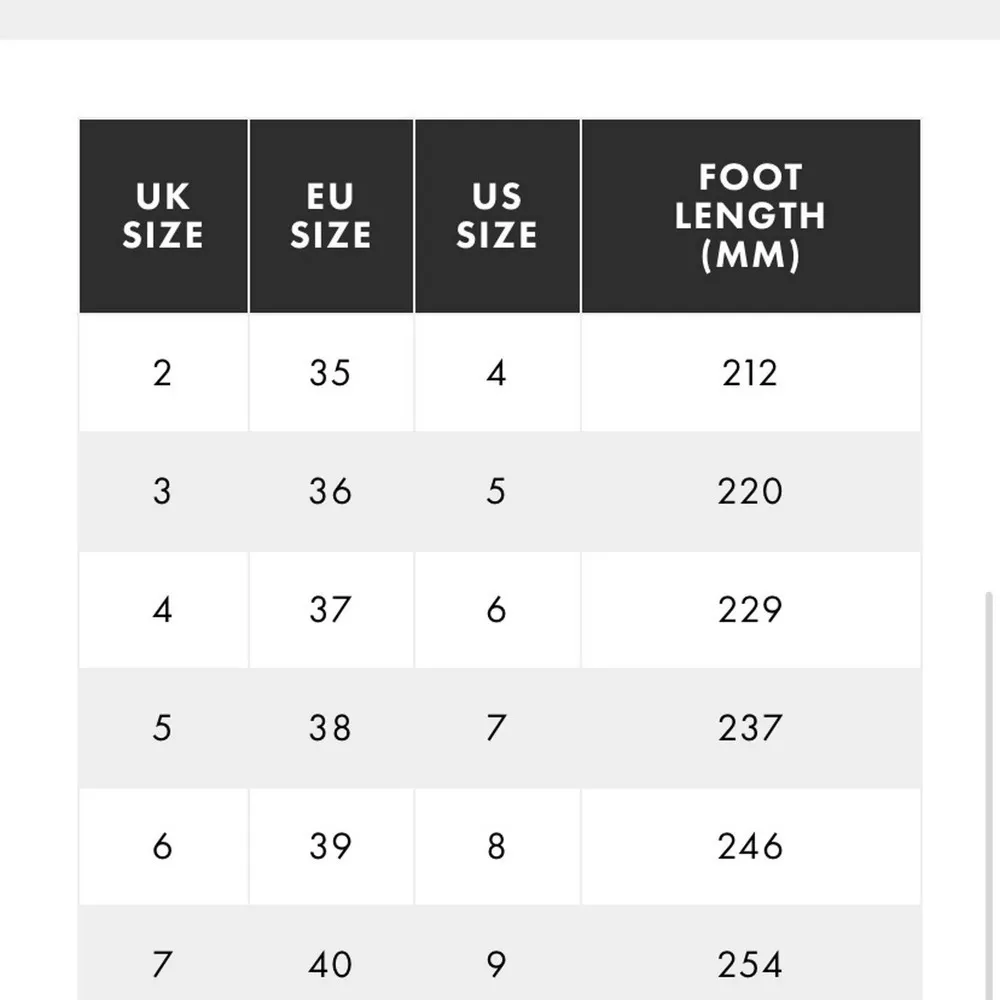Screen dimensions: 1000x1000
Task: Select the EU size 39 cell
Action: [330, 846]
